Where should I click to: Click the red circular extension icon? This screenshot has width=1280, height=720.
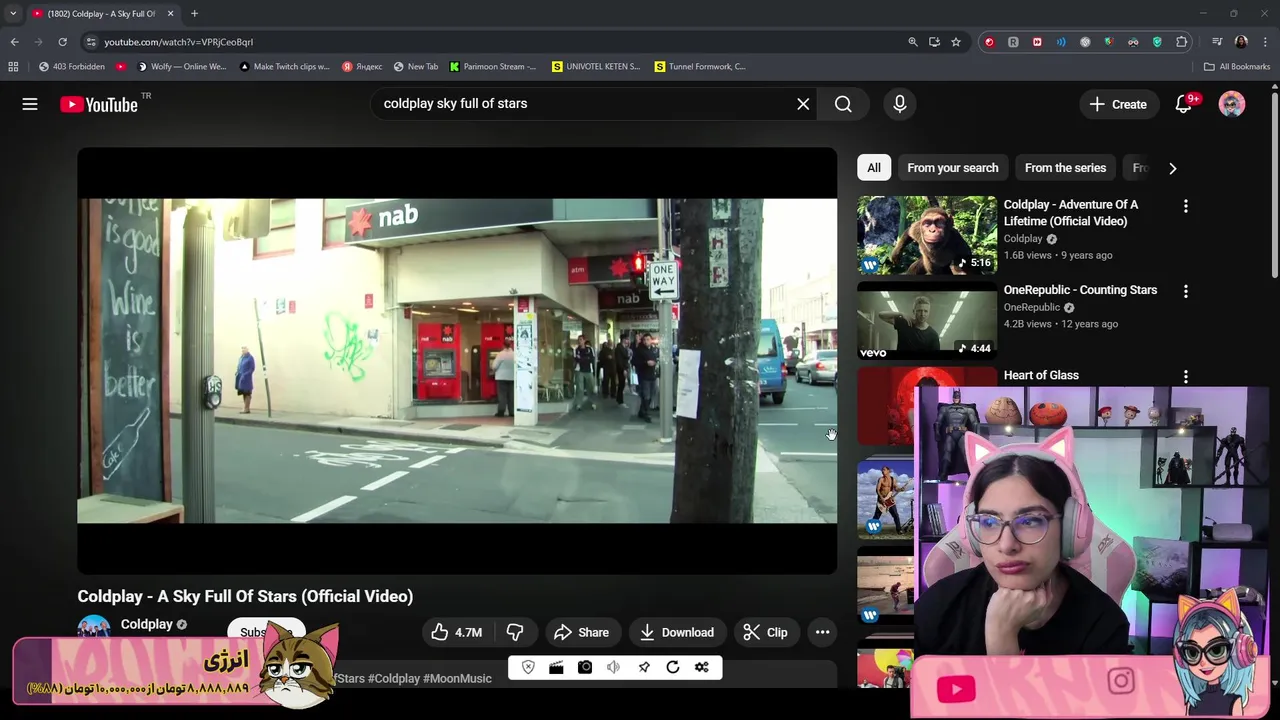pos(989,42)
